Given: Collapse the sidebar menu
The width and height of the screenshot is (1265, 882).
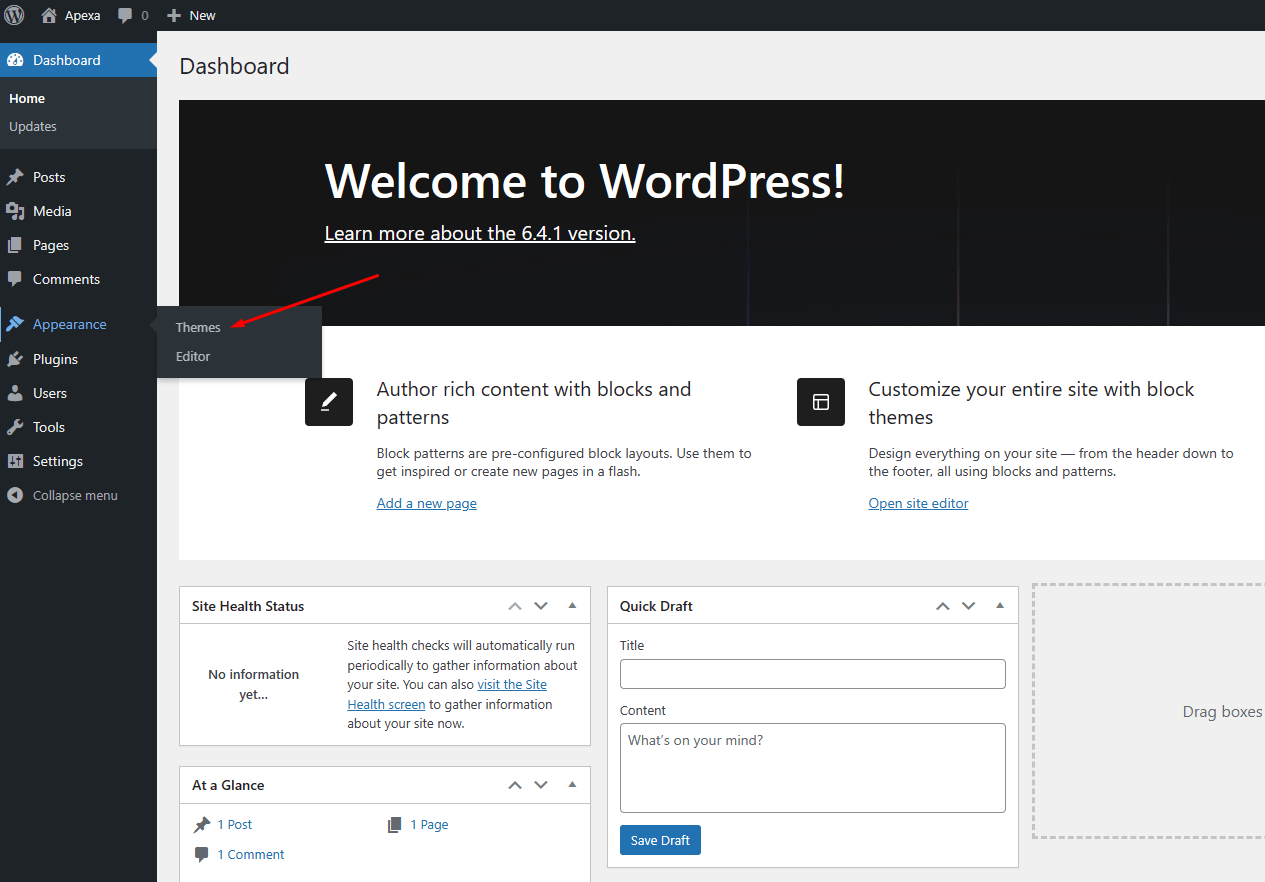Looking at the screenshot, I should point(62,495).
